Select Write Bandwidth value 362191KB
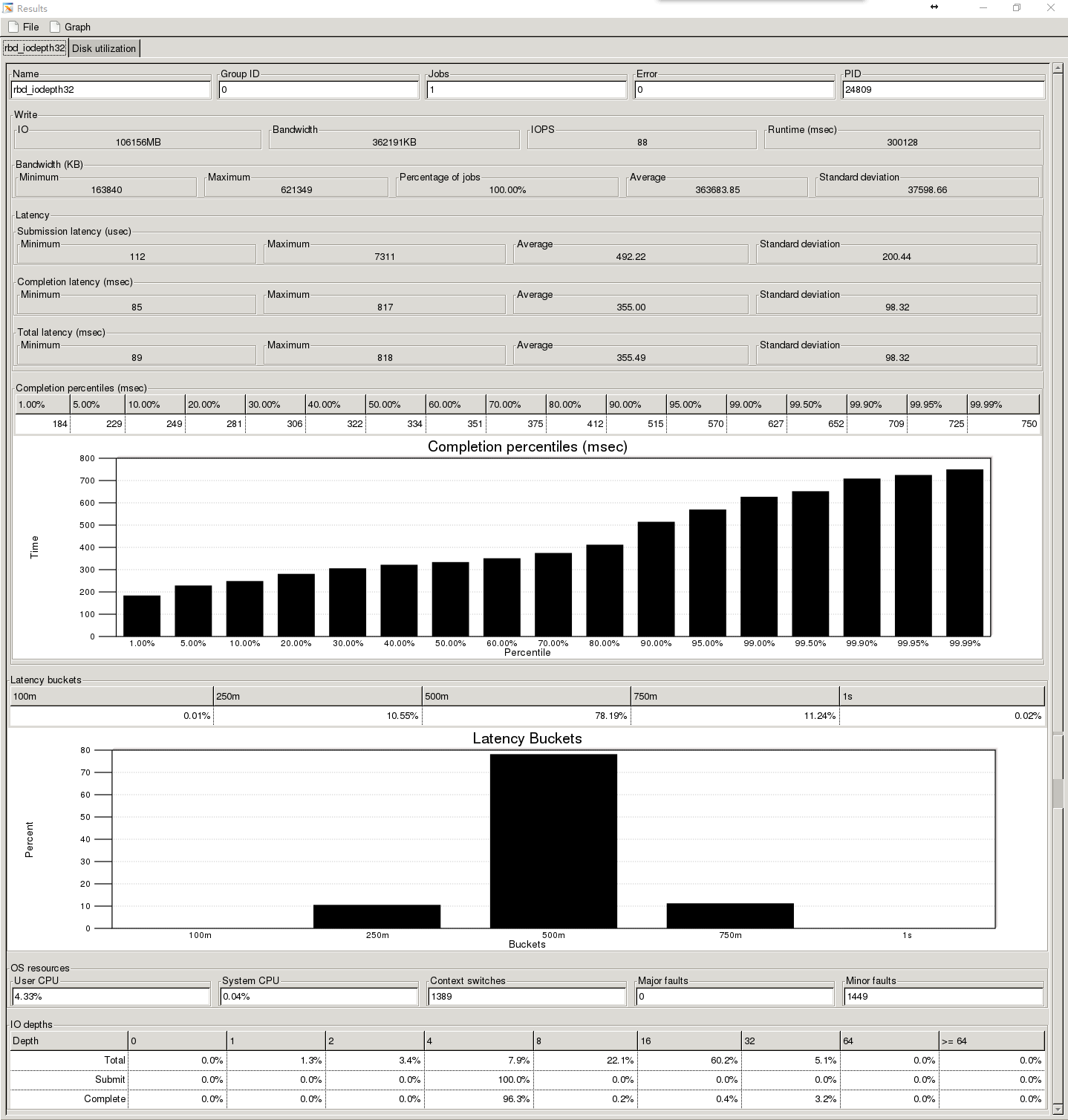 coord(394,142)
